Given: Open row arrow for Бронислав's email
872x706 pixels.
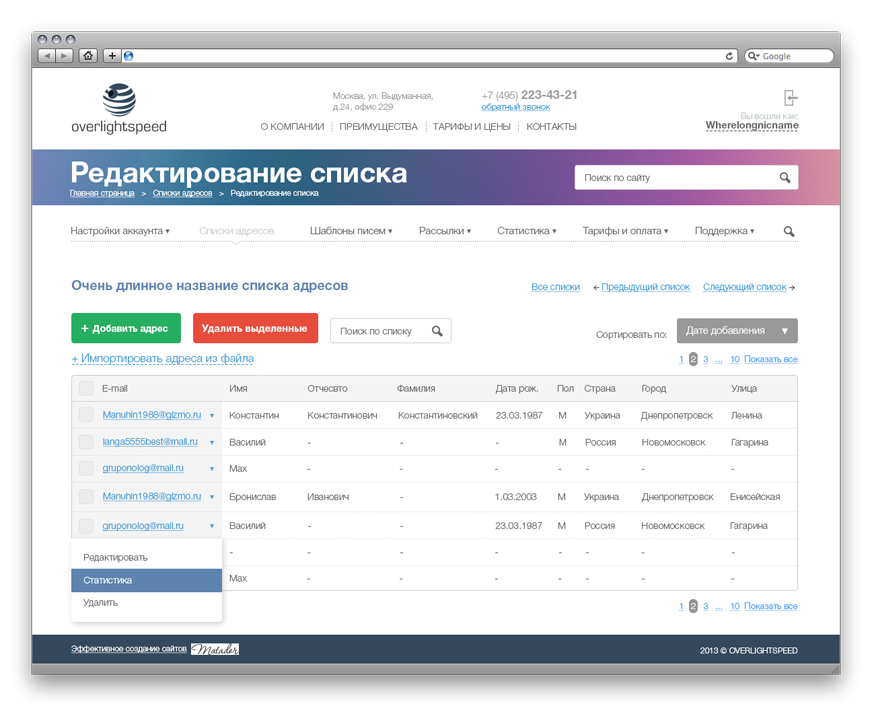Looking at the screenshot, I should (x=212, y=497).
